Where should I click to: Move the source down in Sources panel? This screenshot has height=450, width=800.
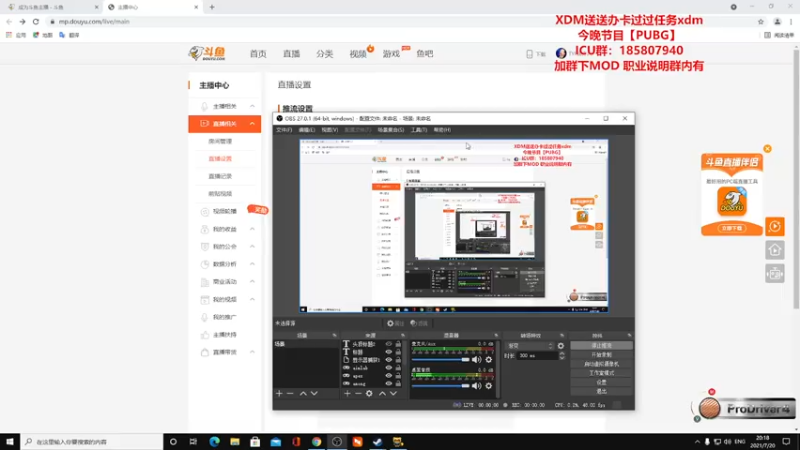pyautogui.click(x=393, y=393)
